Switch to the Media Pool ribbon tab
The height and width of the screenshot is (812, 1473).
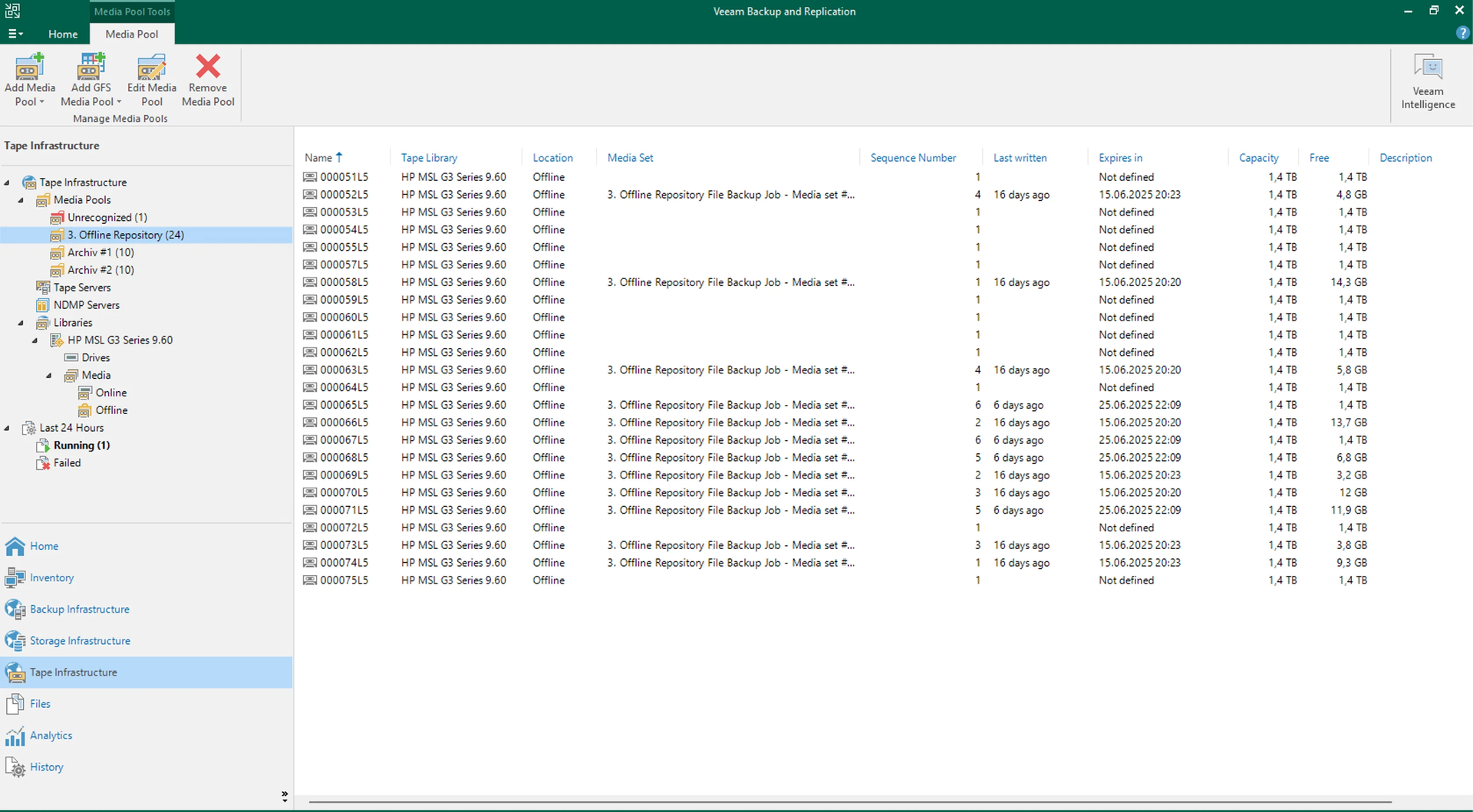132,34
